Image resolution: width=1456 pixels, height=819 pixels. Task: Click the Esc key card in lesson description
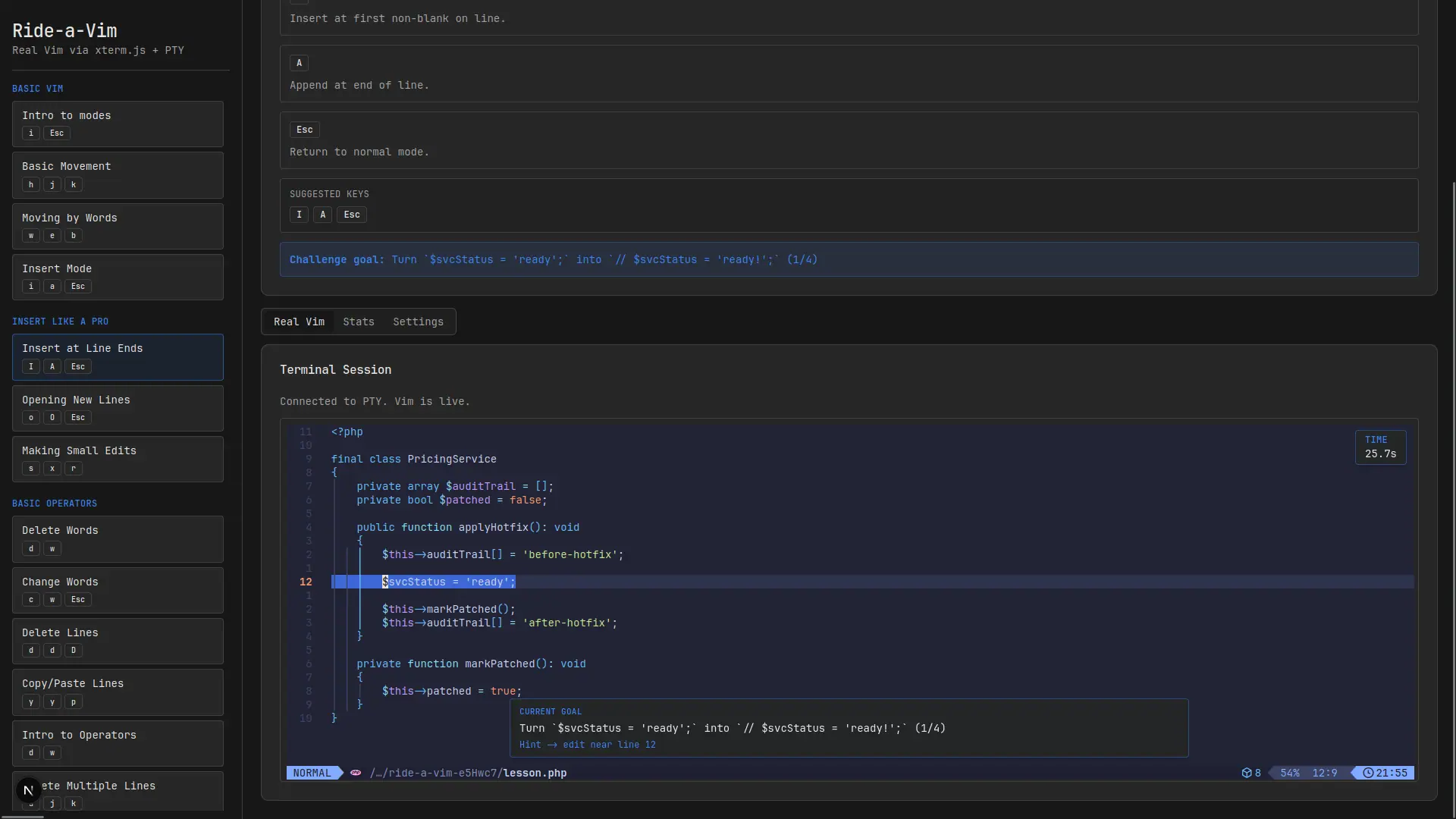[849, 140]
